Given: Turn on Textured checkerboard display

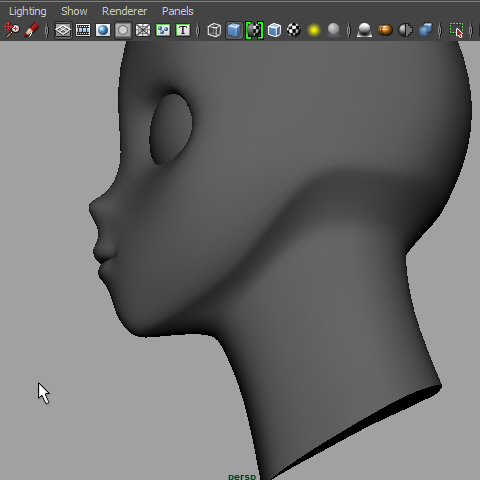Looking at the screenshot, I should [294, 30].
